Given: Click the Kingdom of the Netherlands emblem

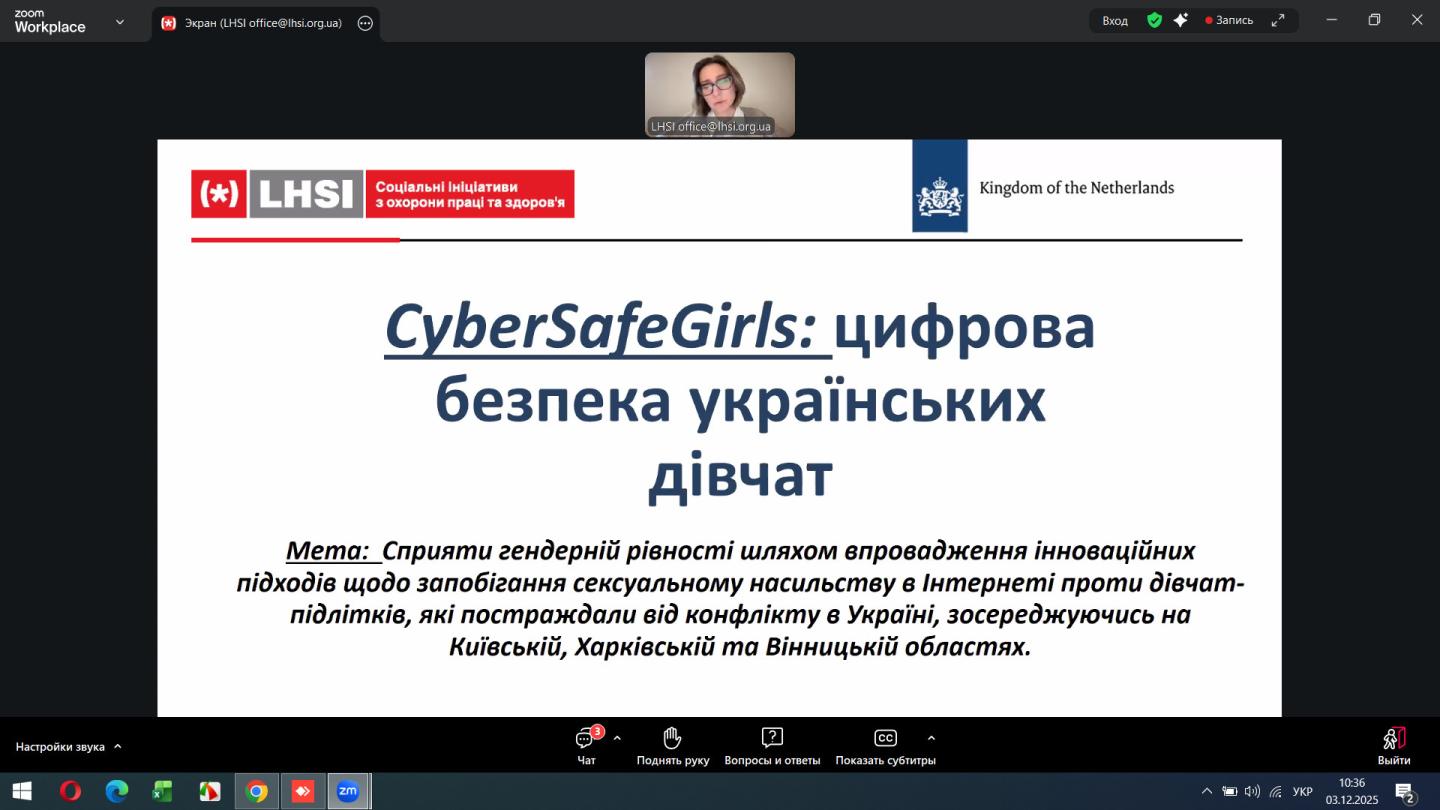Looking at the screenshot, I should tap(940, 186).
